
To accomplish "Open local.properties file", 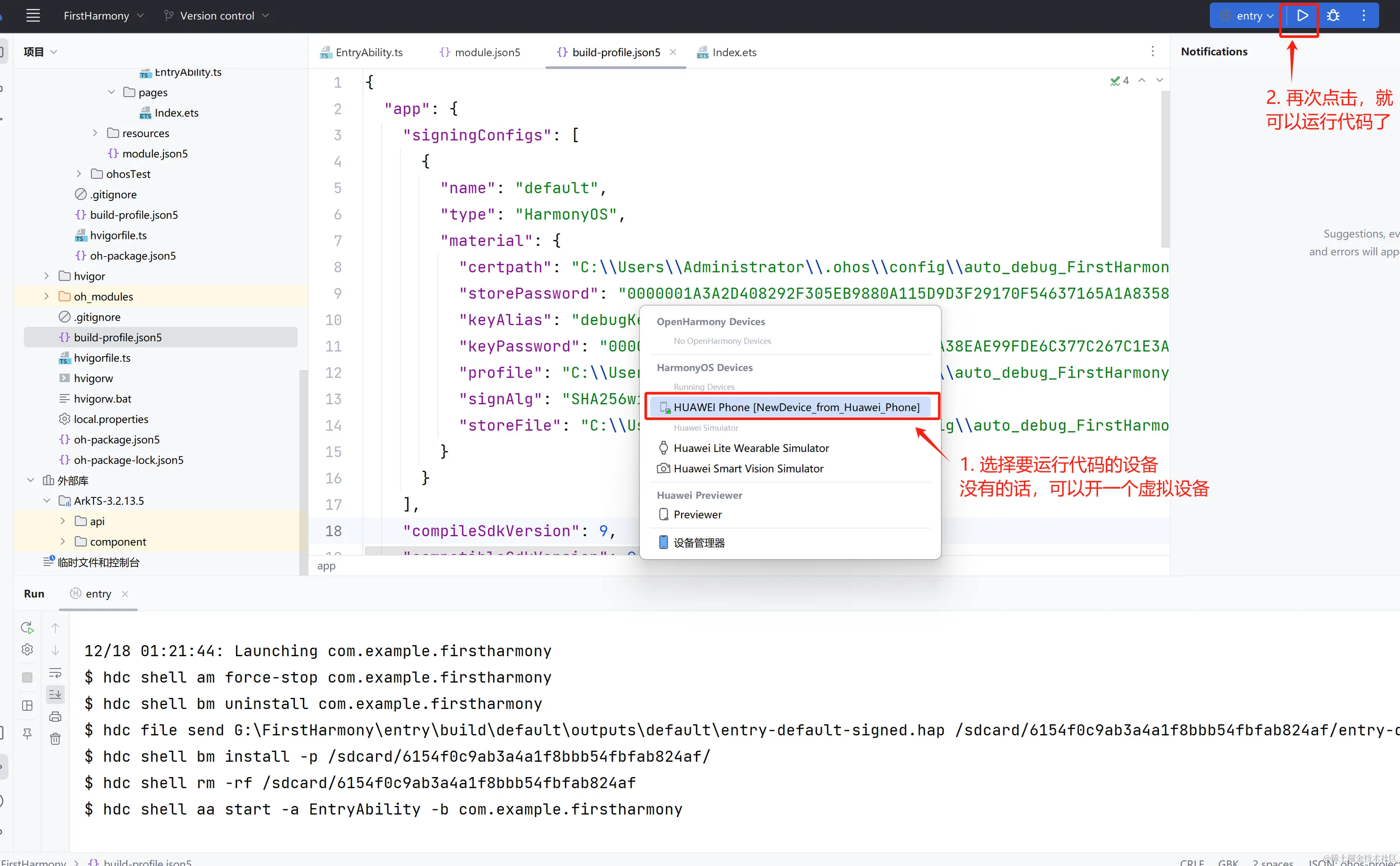I will click(104, 419).
